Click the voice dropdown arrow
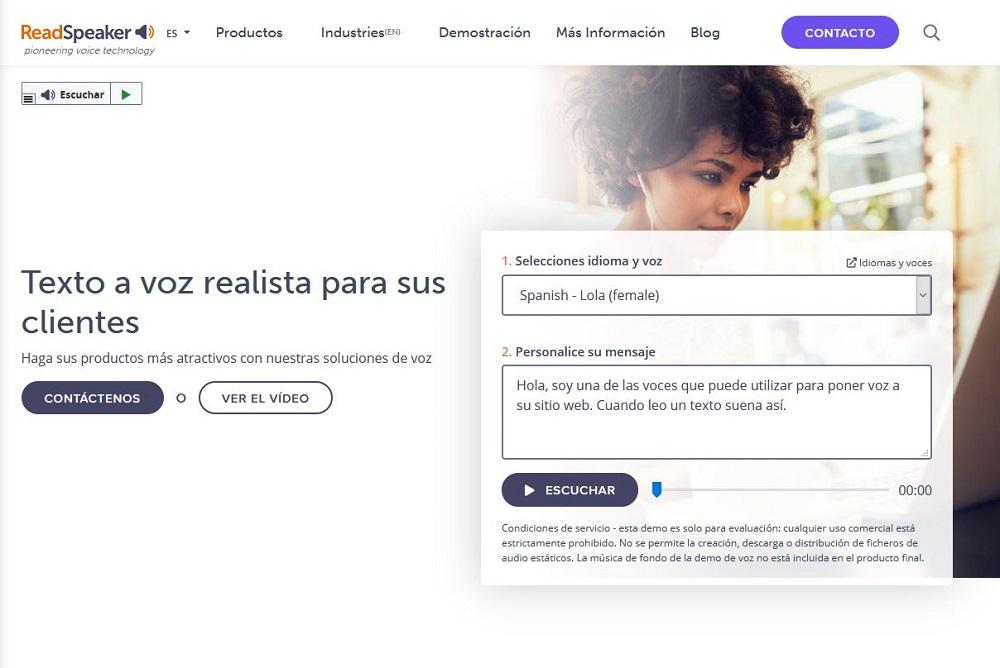This screenshot has height=668, width=1000. coord(923,295)
